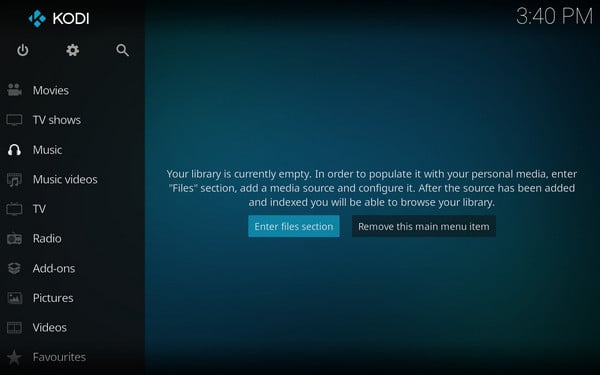This screenshot has width=600, height=375.
Task: Open the Radio menu label
Action: (x=47, y=238)
